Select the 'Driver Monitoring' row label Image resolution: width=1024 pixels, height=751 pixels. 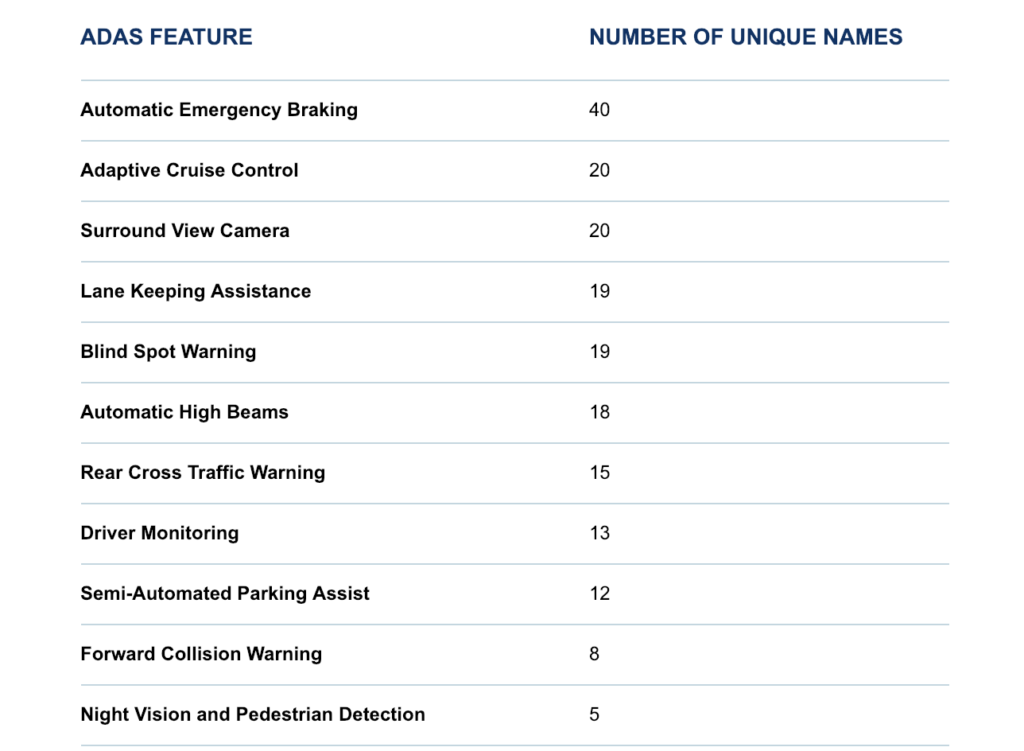pyautogui.click(x=159, y=533)
